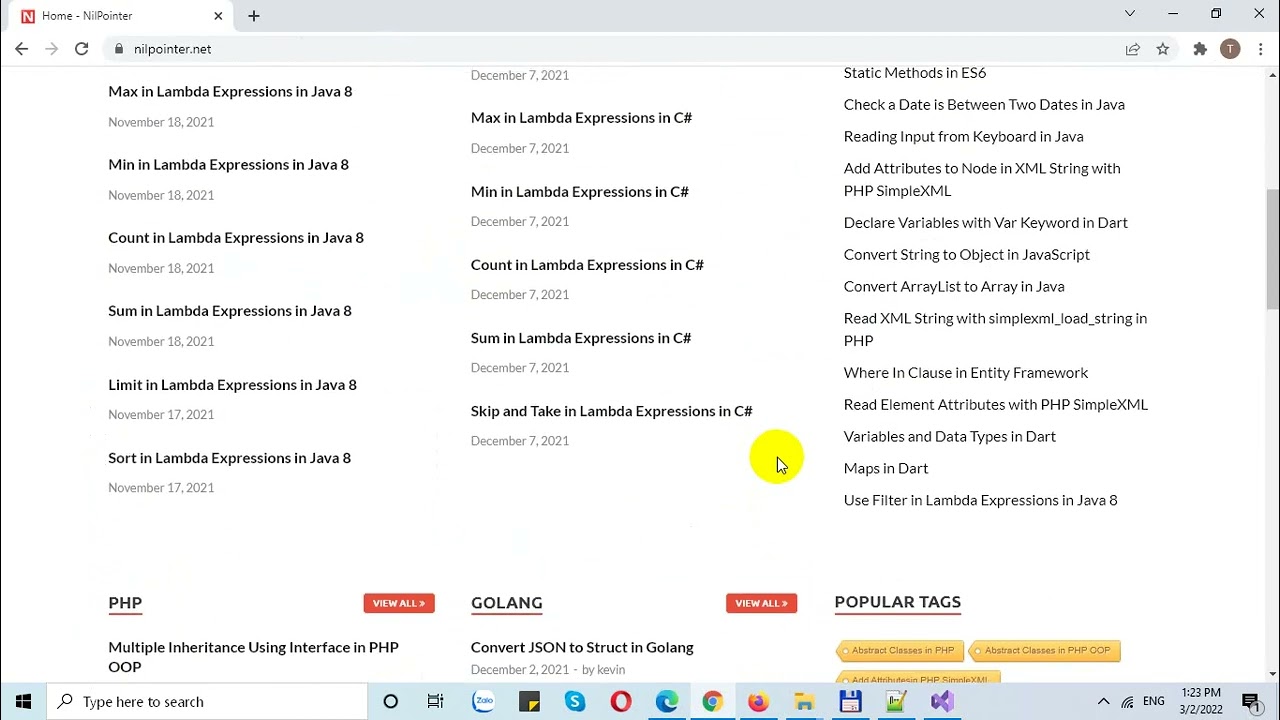
Task: Open the notepad editor icon on taskbar
Action: (x=896, y=701)
